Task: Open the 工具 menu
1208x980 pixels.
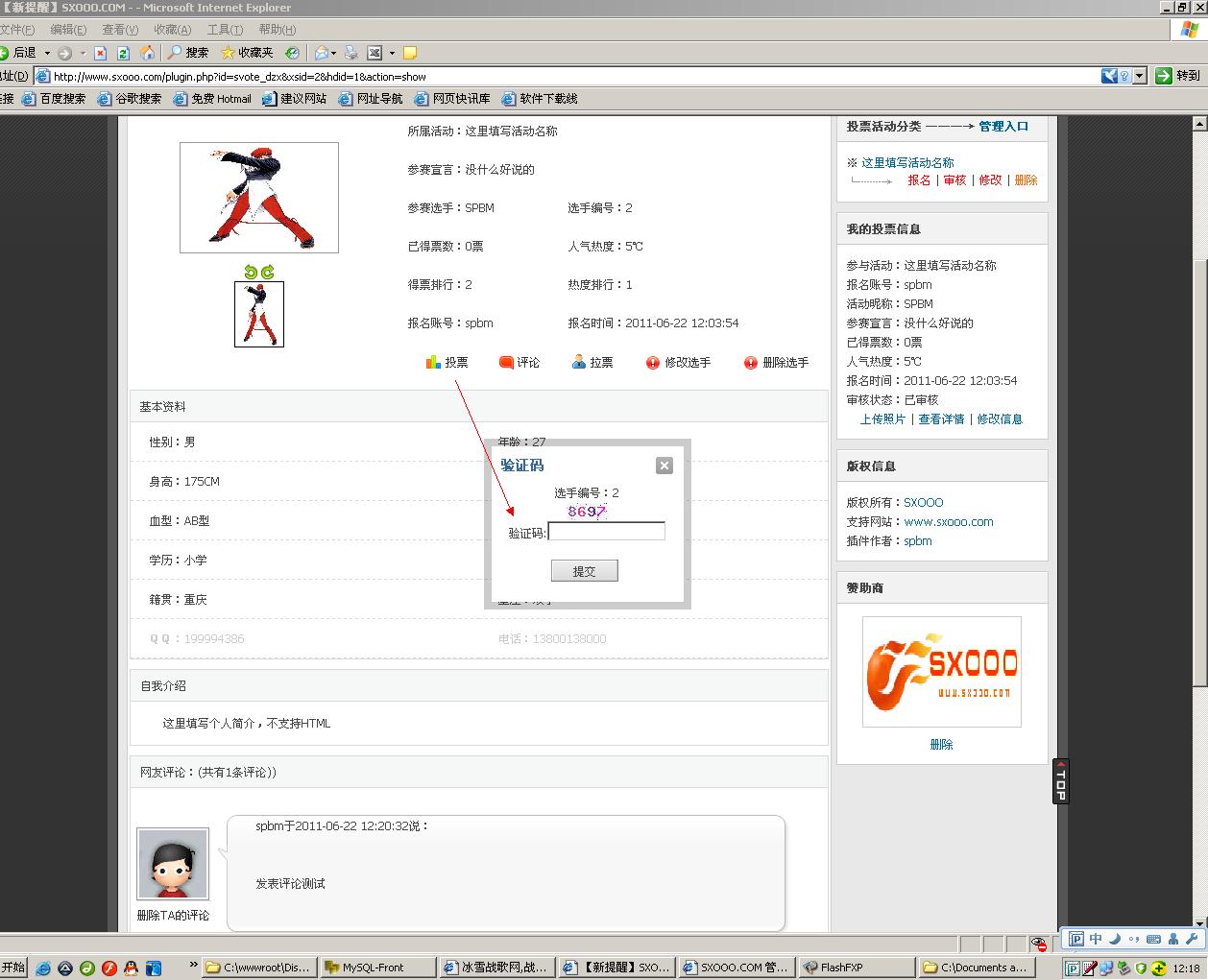Action: [x=224, y=30]
